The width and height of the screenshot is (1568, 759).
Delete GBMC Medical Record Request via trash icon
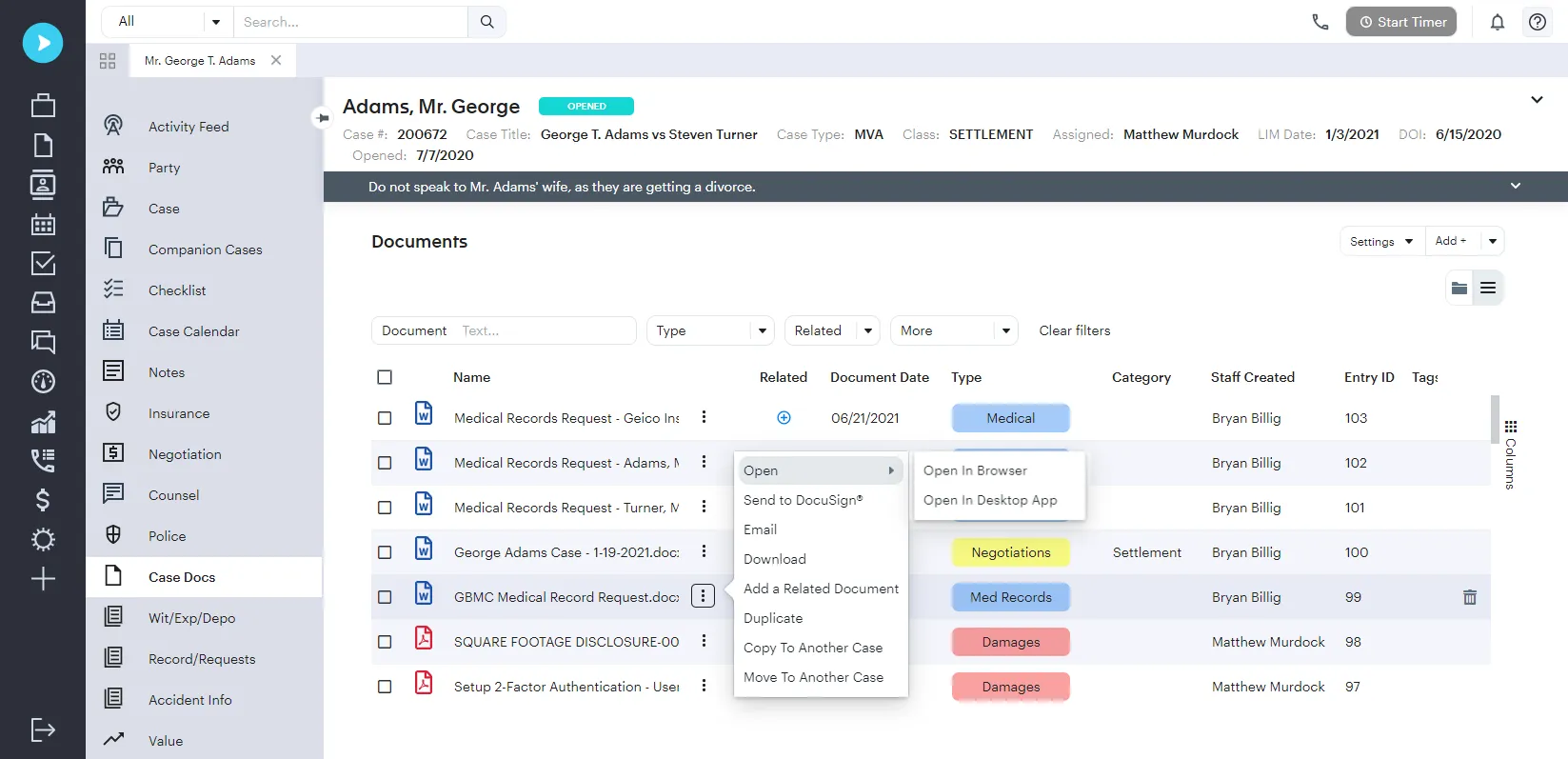click(1469, 597)
